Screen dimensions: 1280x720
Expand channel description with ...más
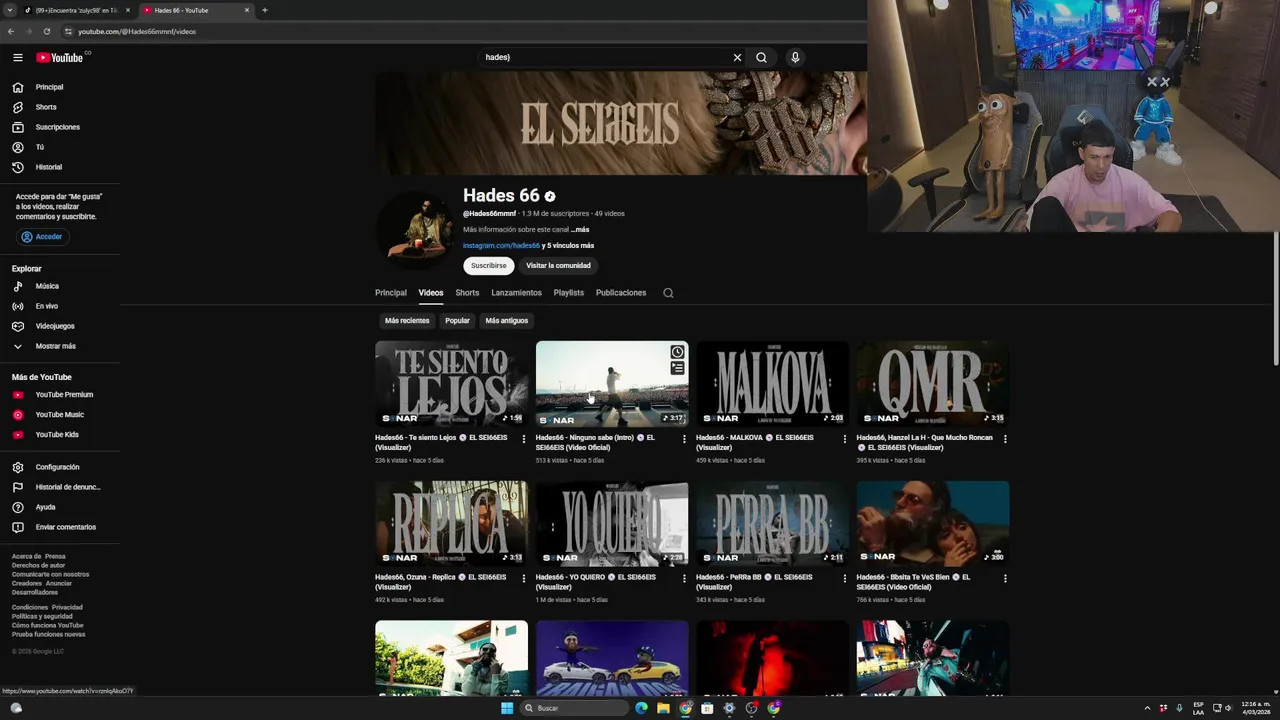[580, 230]
